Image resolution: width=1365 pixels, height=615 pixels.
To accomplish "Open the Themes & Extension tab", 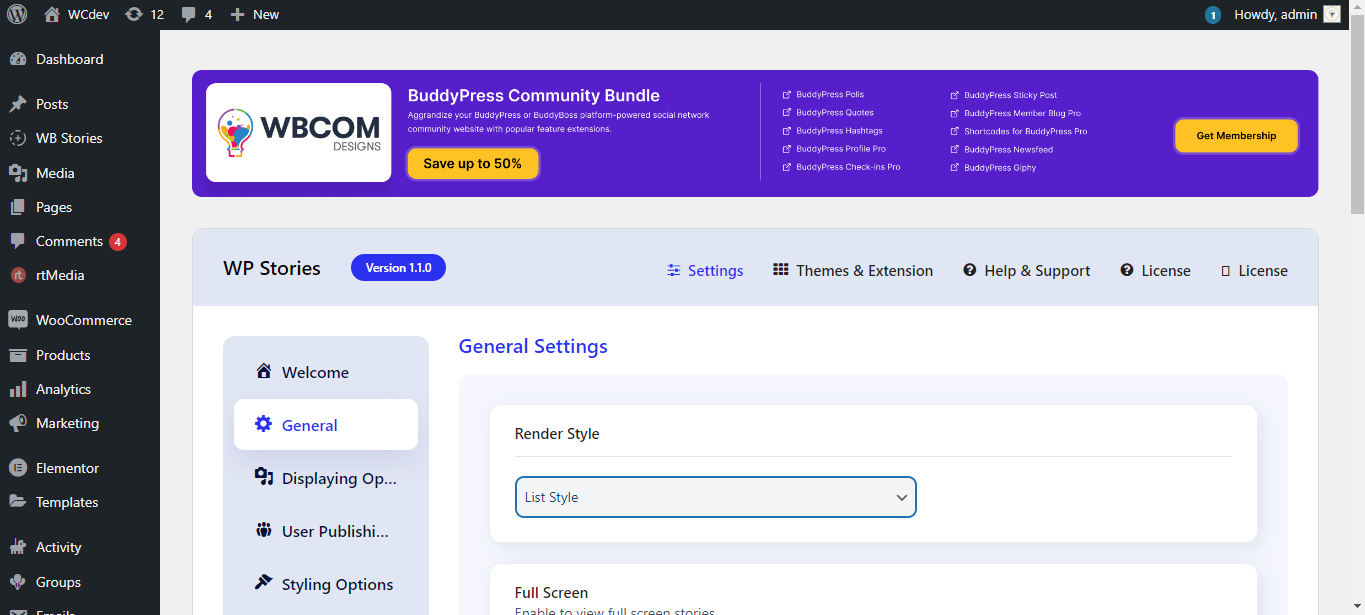I will coord(853,271).
